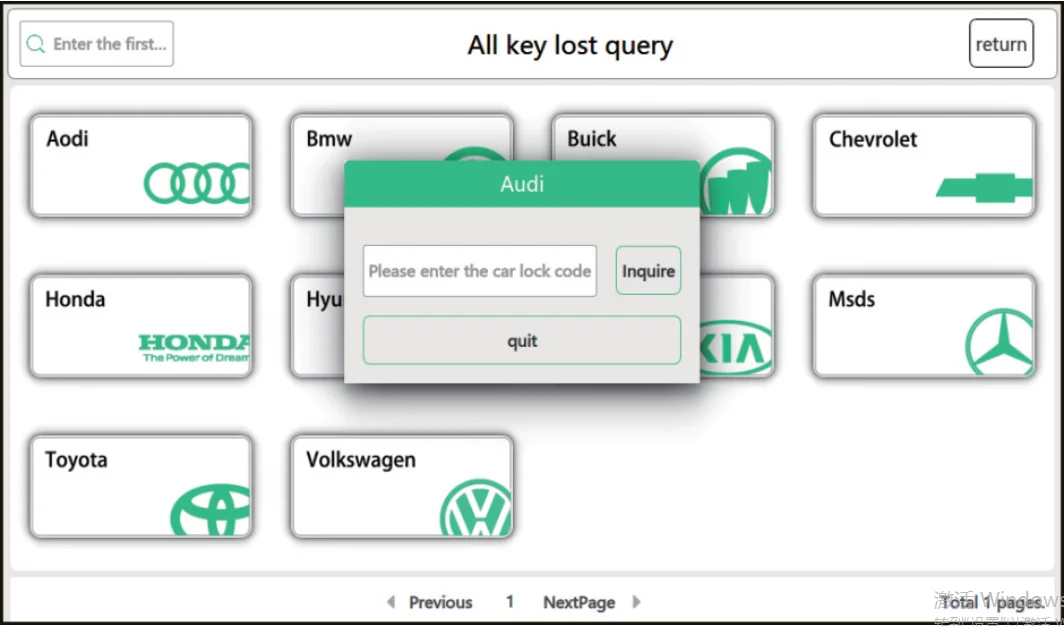Click the Audi dialog title bar
1064x626 pixels.
522,184
